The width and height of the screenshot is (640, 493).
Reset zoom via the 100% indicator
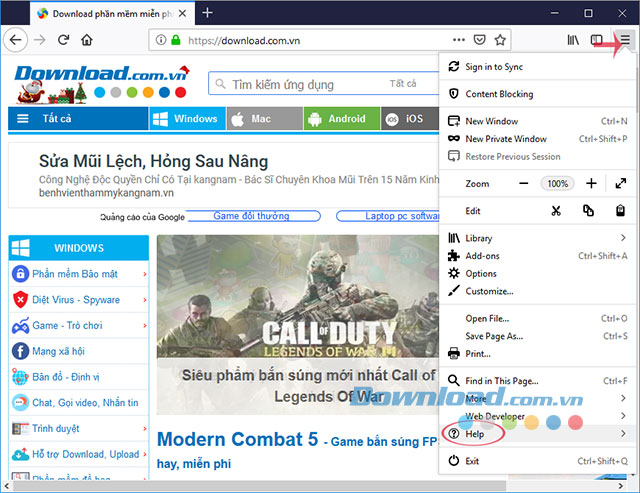(558, 184)
